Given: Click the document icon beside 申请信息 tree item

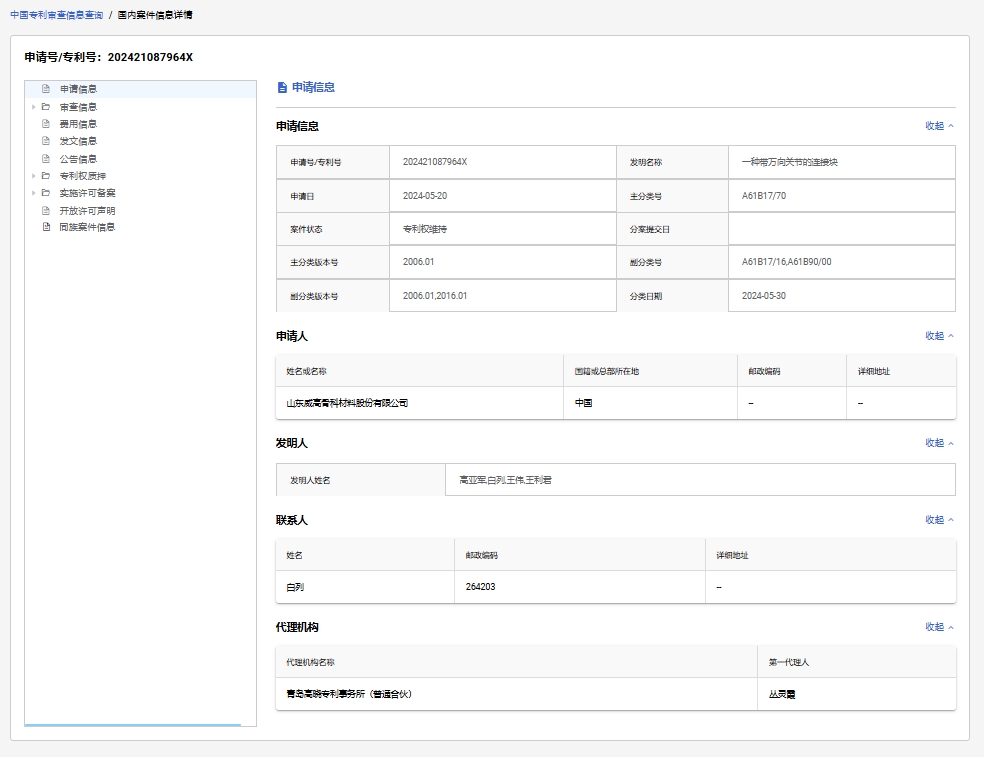Looking at the screenshot, I should (x=46, y=89).
